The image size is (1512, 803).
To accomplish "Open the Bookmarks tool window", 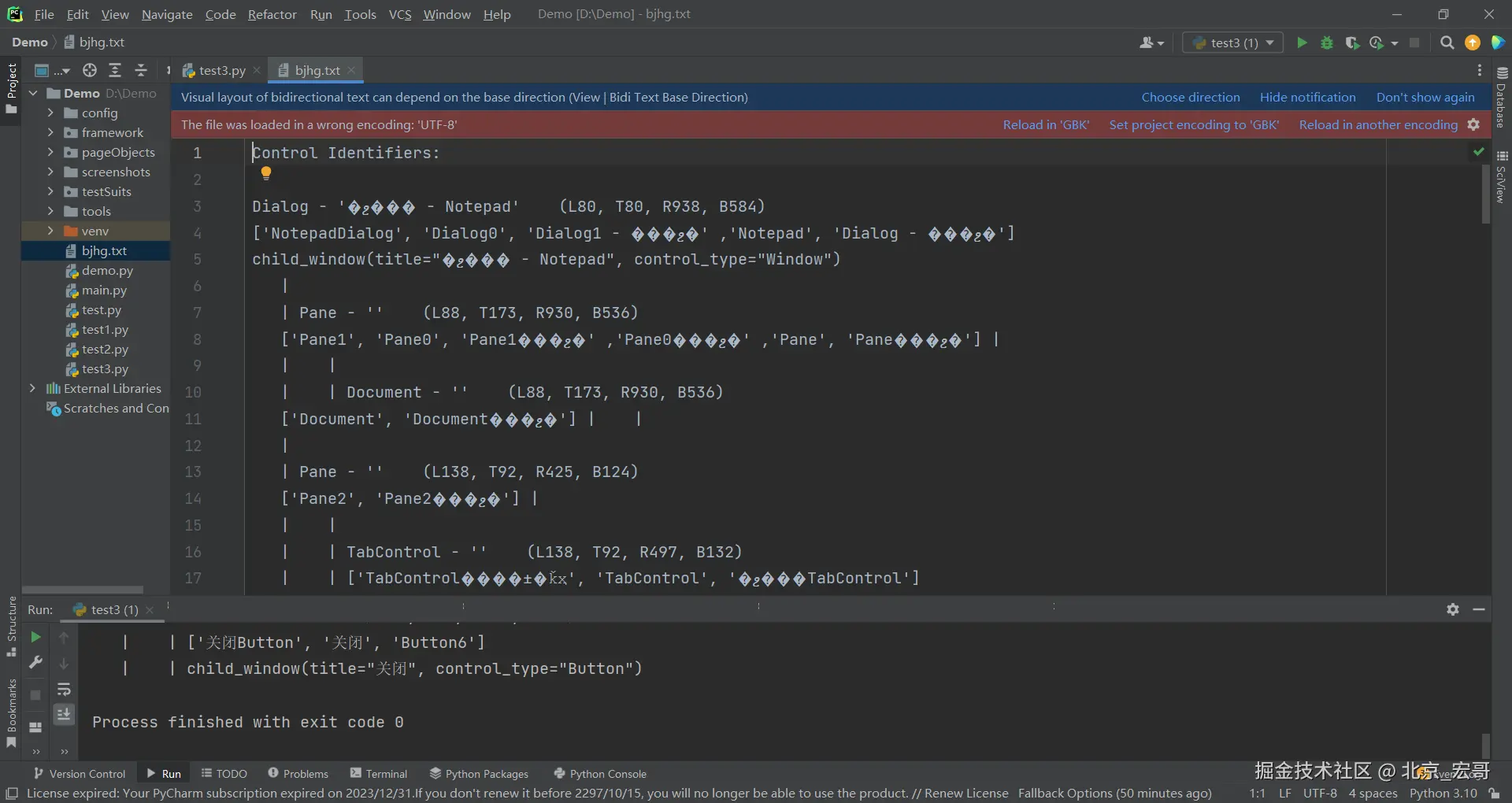I will click(11, 713).
